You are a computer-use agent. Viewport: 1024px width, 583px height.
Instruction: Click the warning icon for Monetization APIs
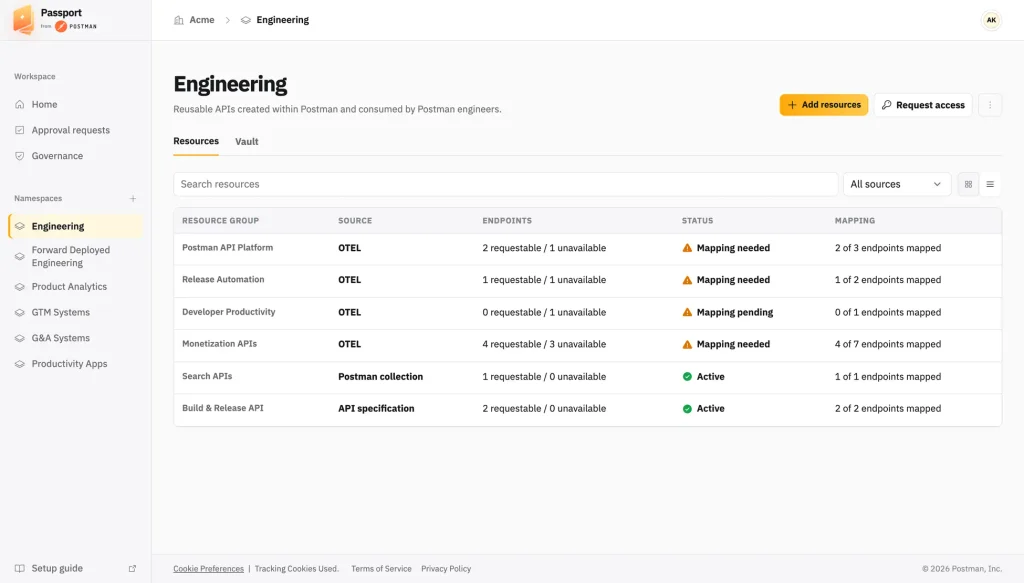click(x=687, y=344)
